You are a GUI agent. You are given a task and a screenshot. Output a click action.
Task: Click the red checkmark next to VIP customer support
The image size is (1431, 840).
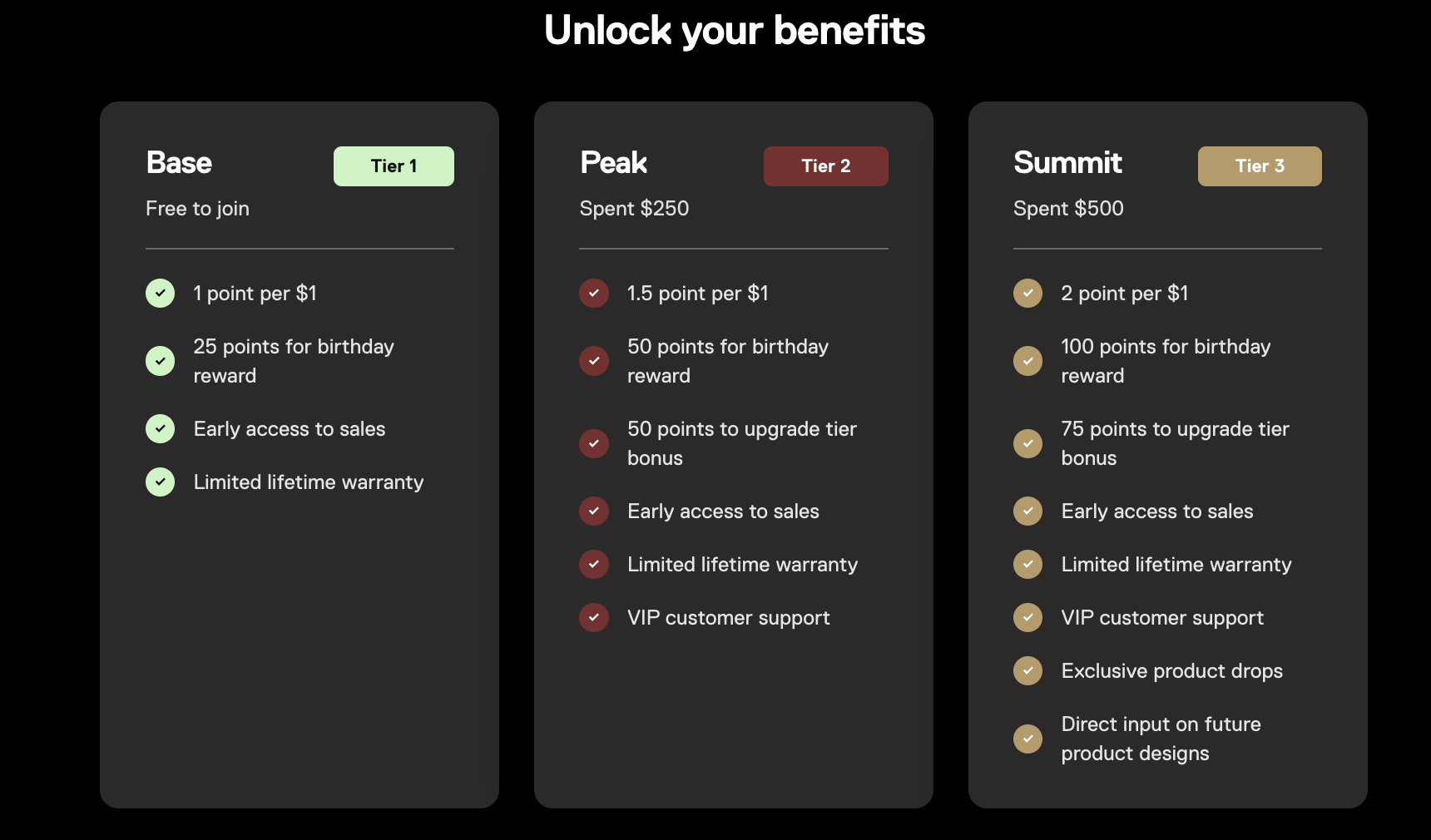(x=594, y=617)
